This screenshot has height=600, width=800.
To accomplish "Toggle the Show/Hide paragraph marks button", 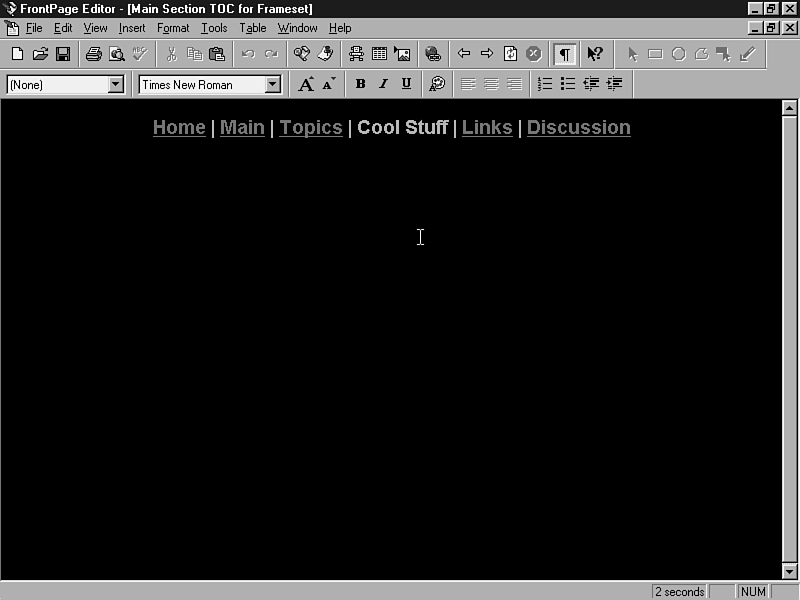I will tap(565, 54).
